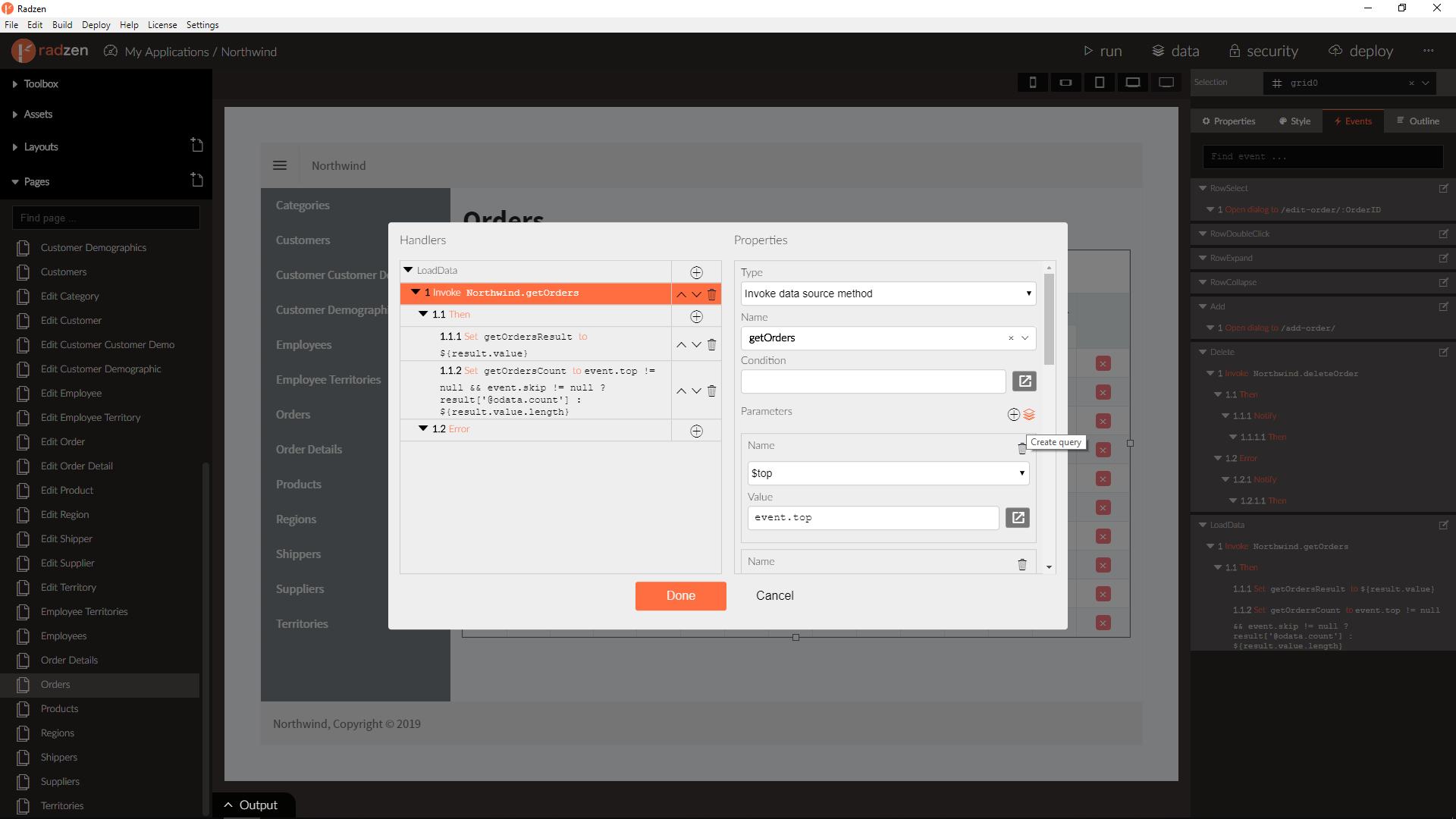Open the File menu
This screenshot has height=819, width=1456.
coord(11,25)
